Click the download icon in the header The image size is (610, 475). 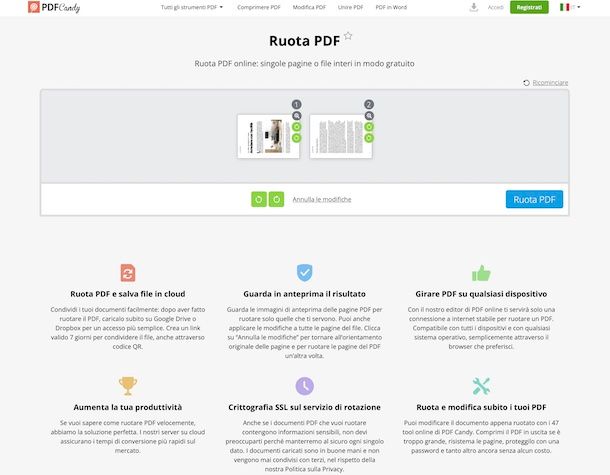pos(473,7)
